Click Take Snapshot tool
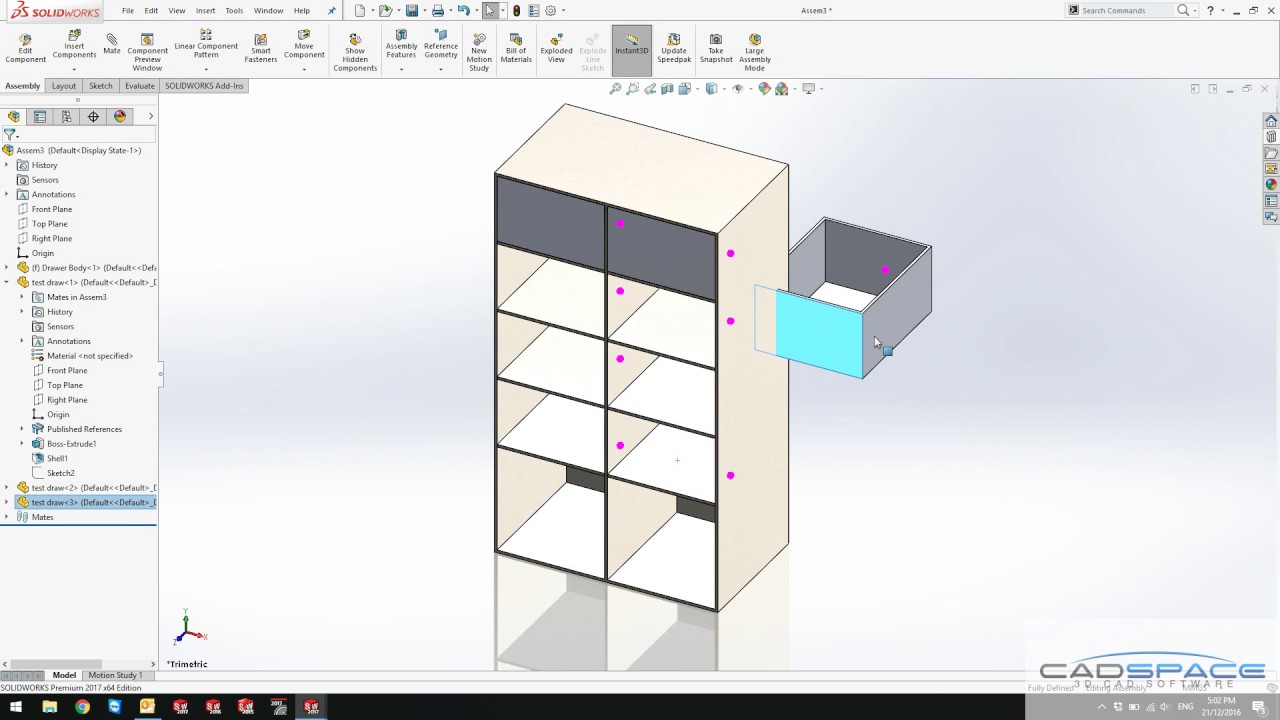 tap(716, 49)
